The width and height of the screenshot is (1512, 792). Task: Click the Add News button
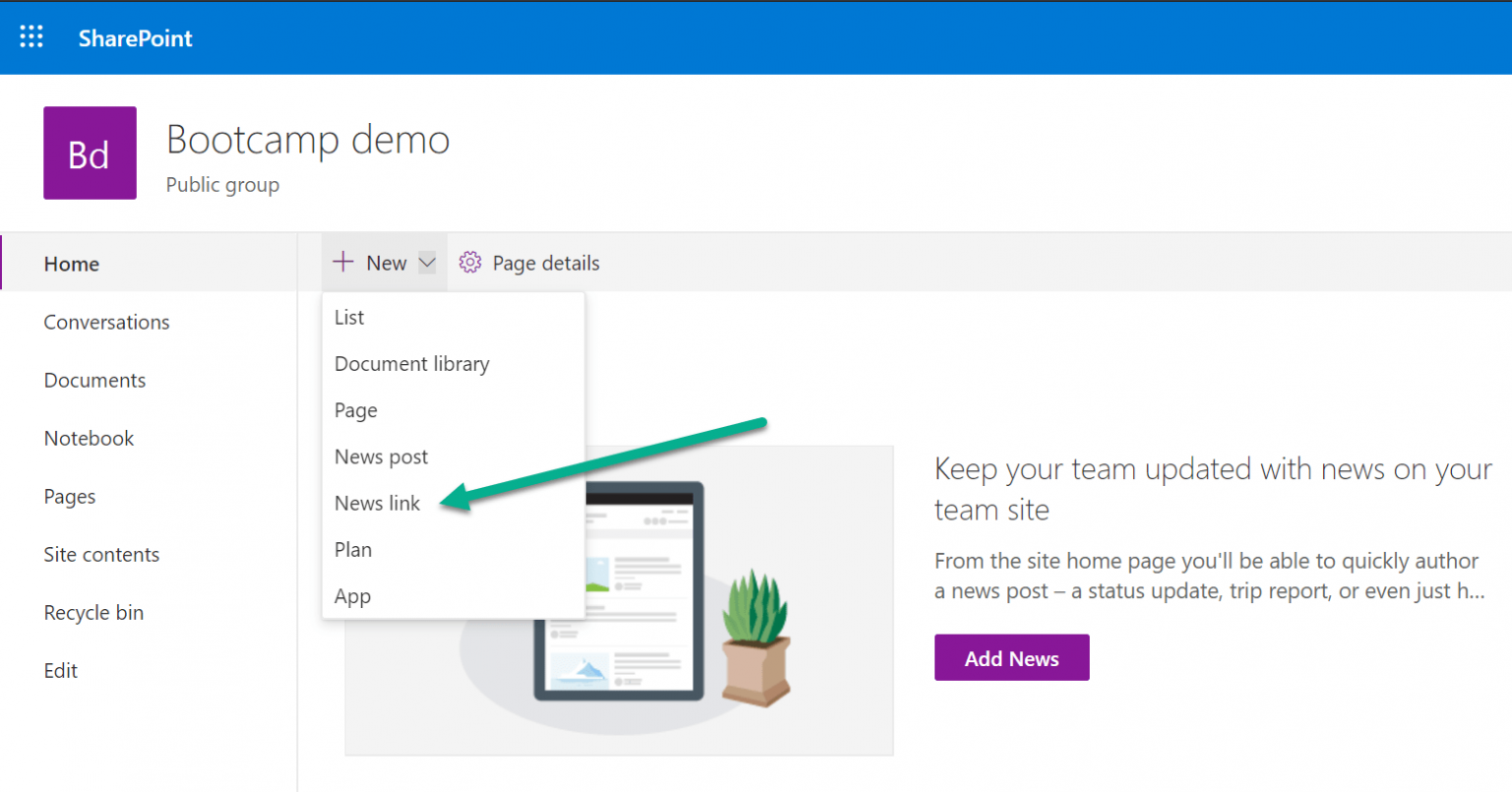click(x=1011, y=657)
